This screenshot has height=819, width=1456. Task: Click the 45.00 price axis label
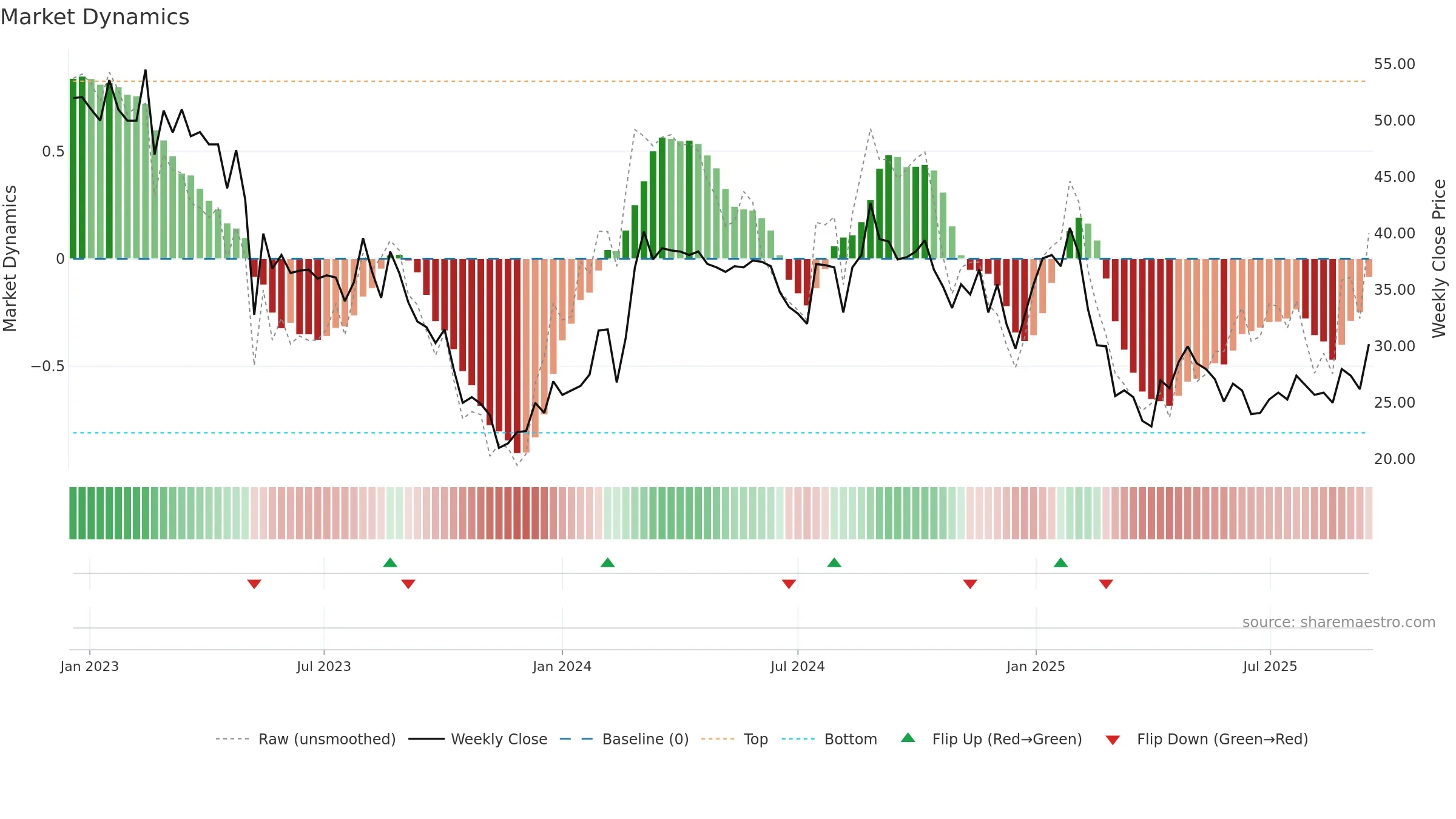[1394, 177]
